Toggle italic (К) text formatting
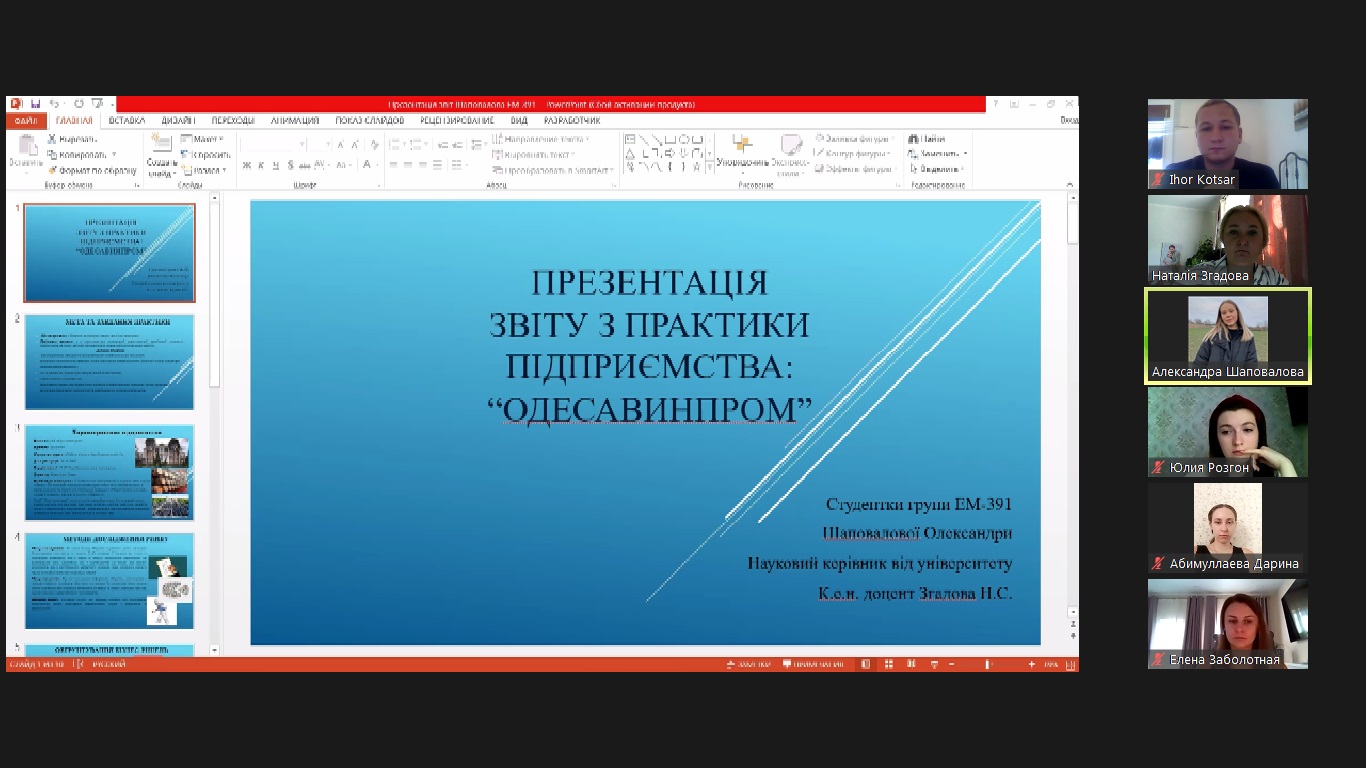 [x=260, y=165]
